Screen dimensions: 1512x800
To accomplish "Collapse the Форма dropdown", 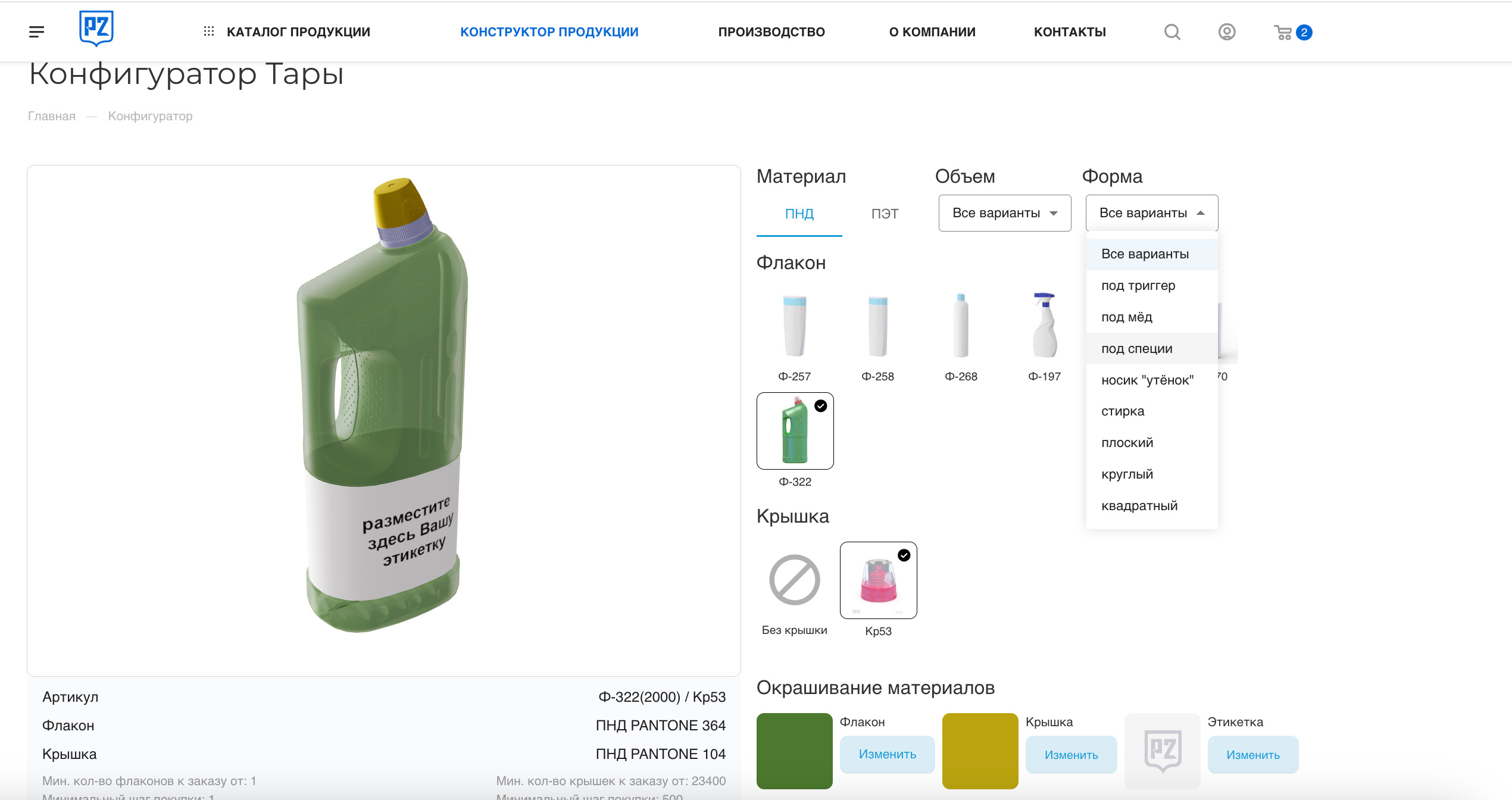I will (x=1152, y=213).
